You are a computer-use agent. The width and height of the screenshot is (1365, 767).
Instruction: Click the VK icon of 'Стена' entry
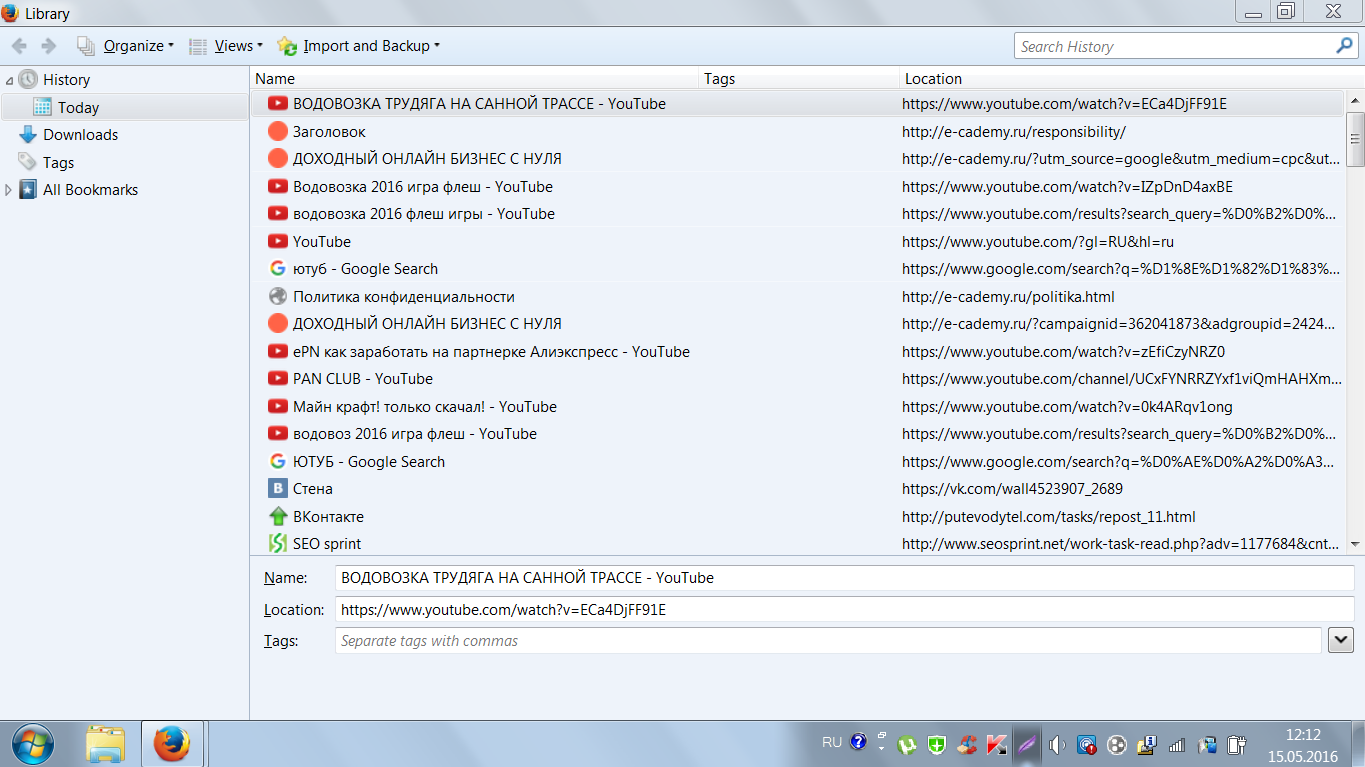278,489
